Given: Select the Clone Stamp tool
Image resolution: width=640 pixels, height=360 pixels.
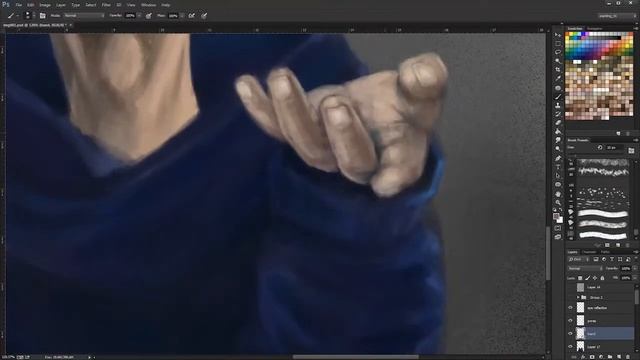Looking at the screenshot, I should (x=558, y=105).
